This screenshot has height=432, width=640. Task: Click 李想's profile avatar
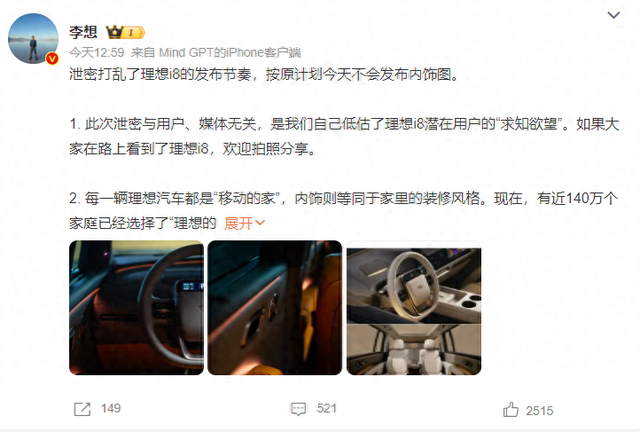(x=33, y=39)
